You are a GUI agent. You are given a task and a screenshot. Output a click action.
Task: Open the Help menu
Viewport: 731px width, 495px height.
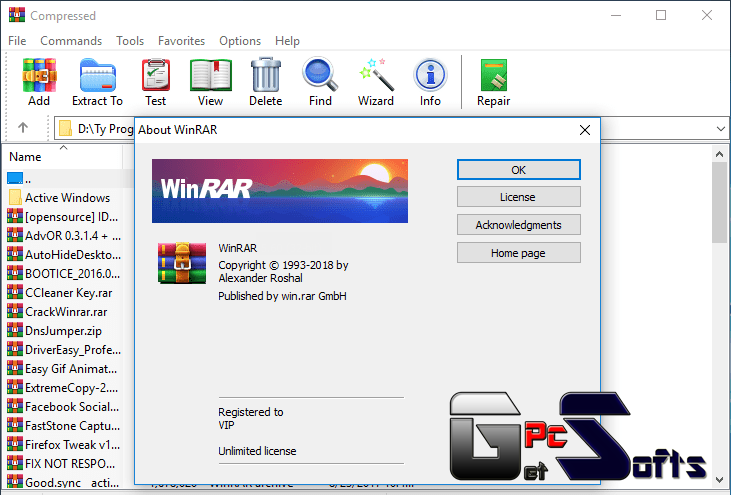287,41
